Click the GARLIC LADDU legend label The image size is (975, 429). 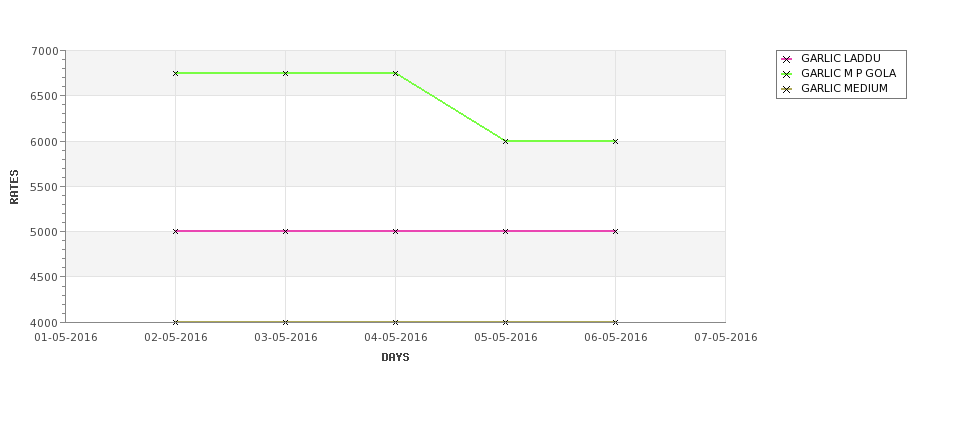pos(841,58)
